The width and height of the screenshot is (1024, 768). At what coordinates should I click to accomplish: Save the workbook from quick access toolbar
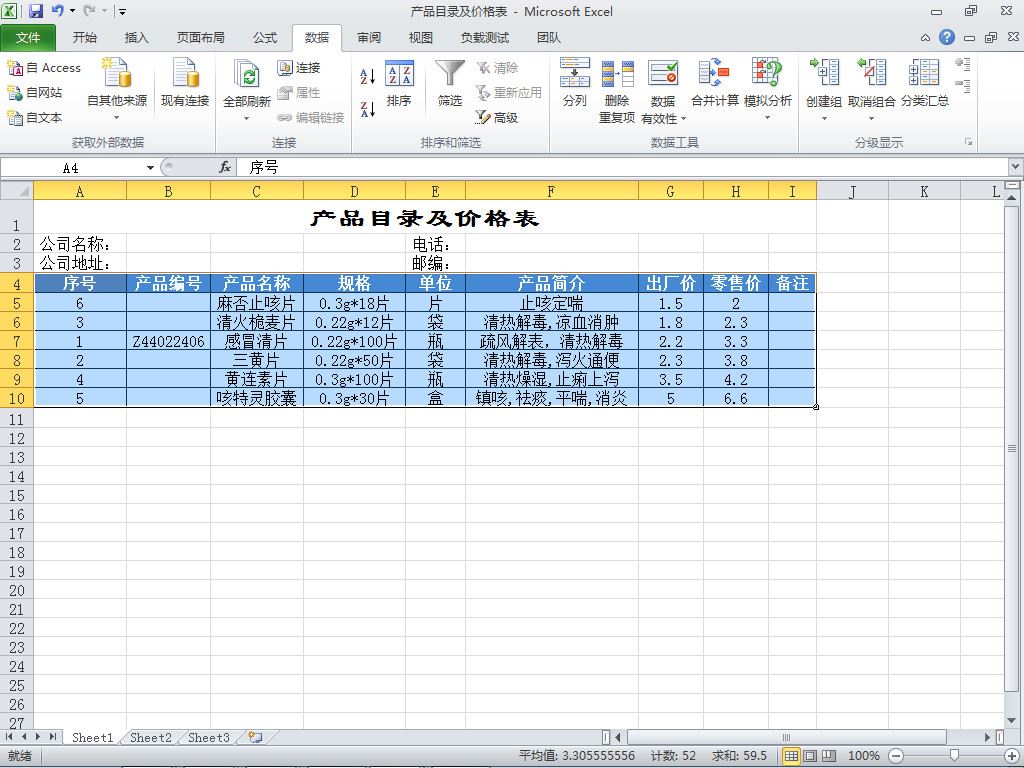[x=36, y=11]
